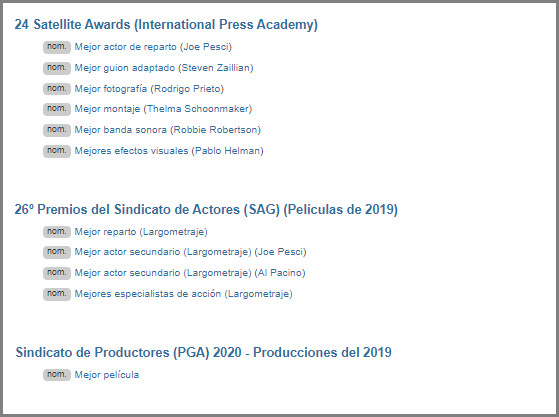The image size is (559, 417).
Task: Click Mejor película under PGA
Action: coord(107,375)
